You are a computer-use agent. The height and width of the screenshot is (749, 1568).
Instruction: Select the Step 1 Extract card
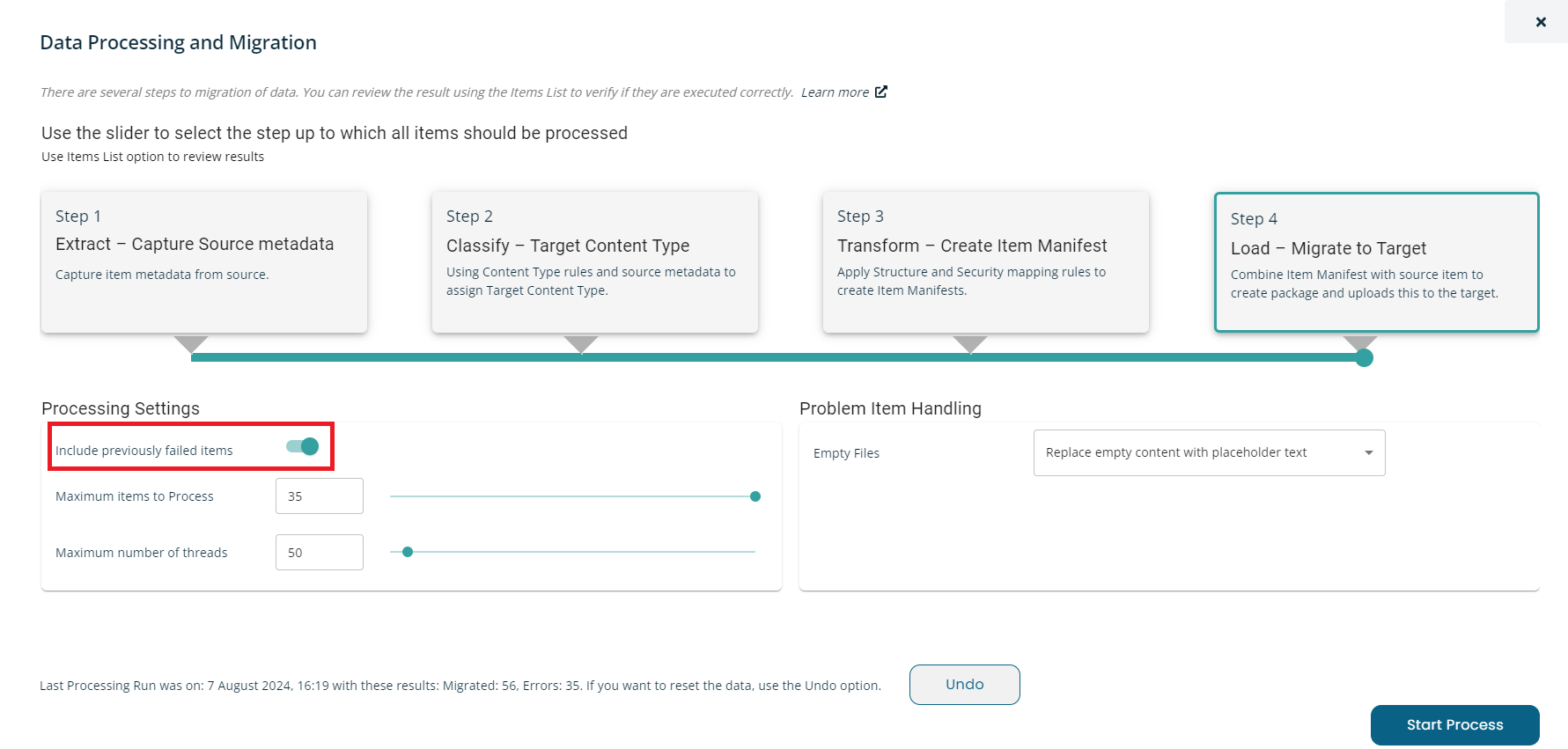point(204,262)
